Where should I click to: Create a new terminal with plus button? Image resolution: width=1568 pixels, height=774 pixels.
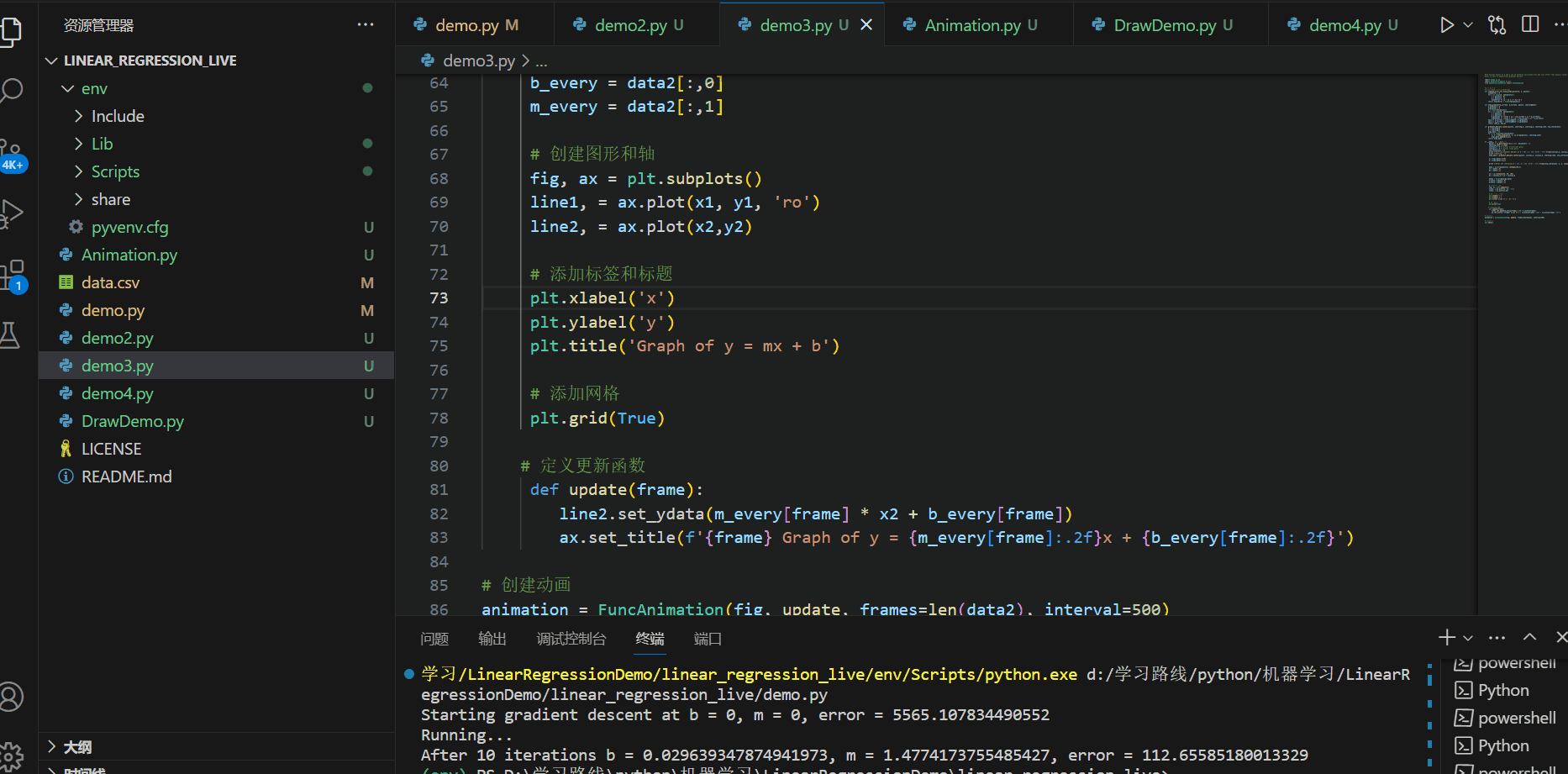(1446, 638)
